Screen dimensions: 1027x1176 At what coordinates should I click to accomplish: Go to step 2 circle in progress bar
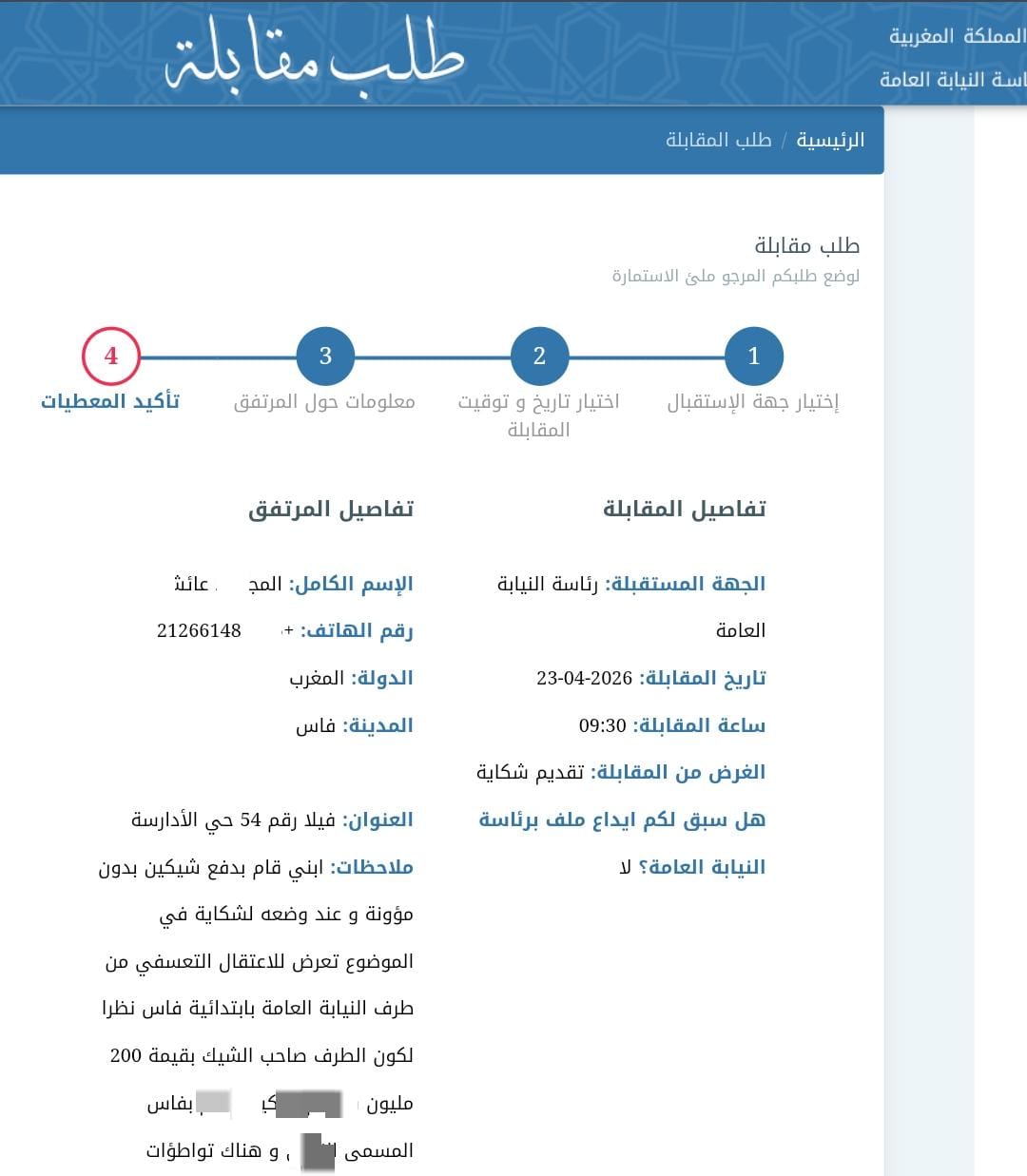point(539,357)
